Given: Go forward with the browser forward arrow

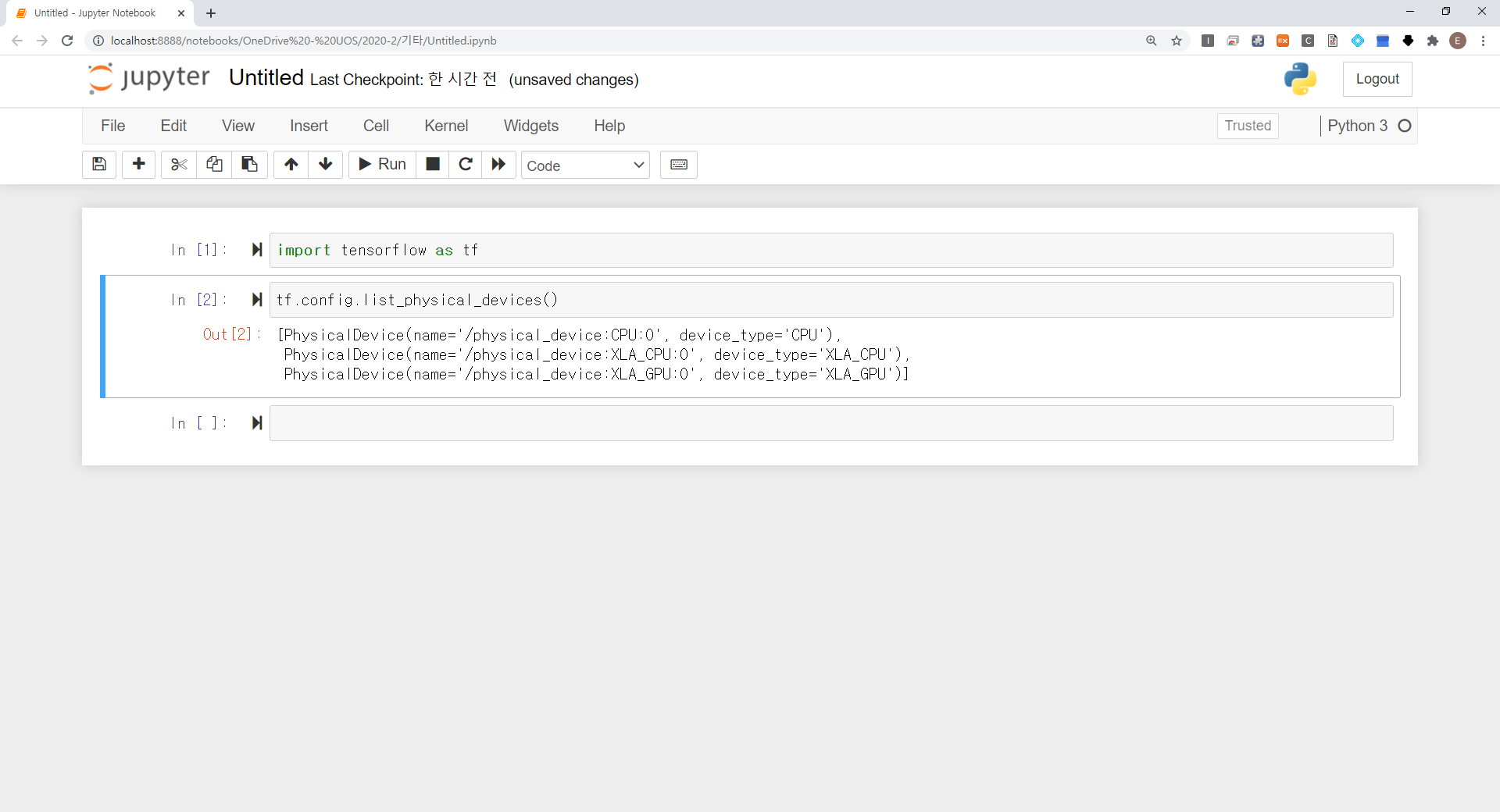Looking at the screenshot, I should (x=42, y=41).
